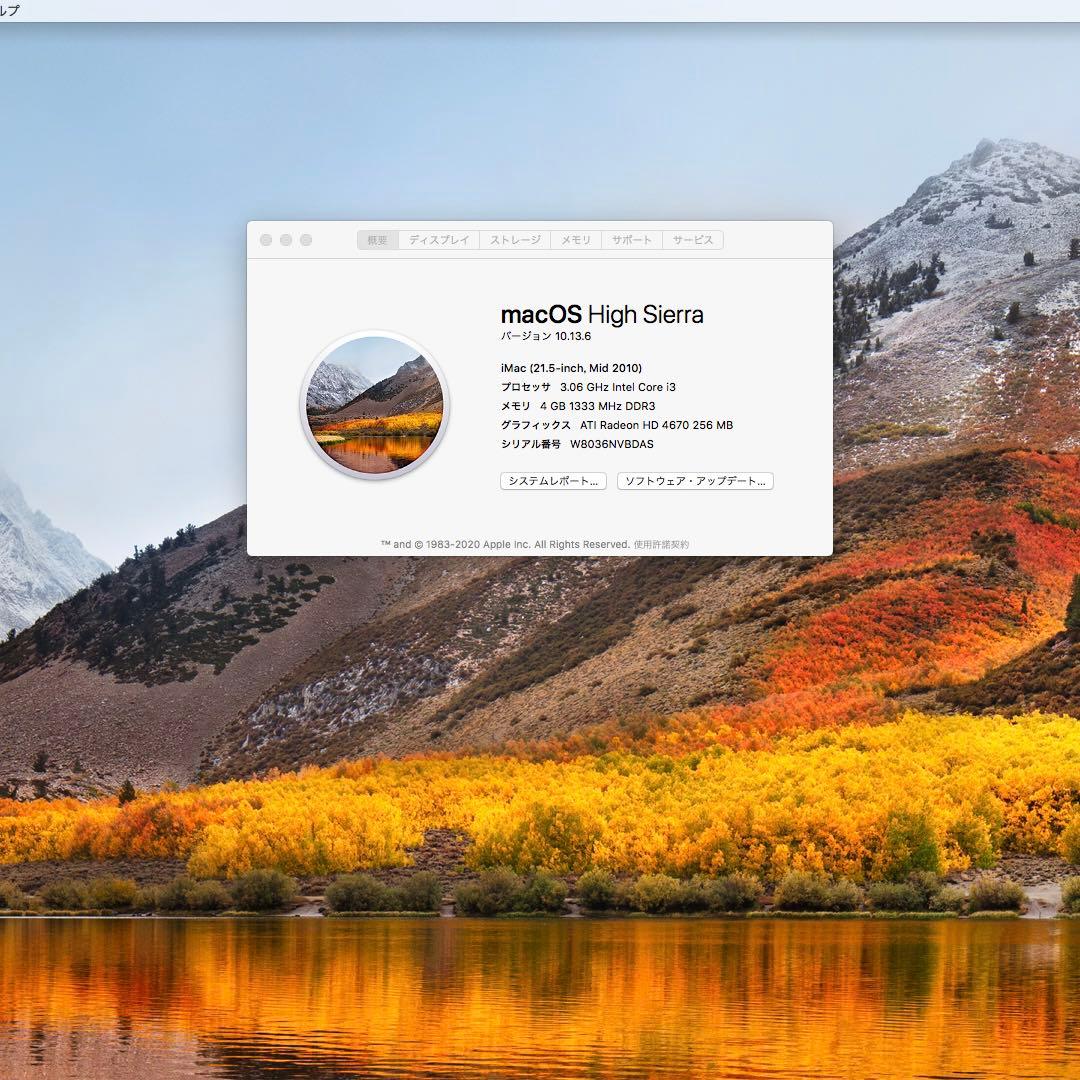This screenshot has height=1080, width=1080.
Task: Click the Apple copyright notice text
Action: coord(506,544)
